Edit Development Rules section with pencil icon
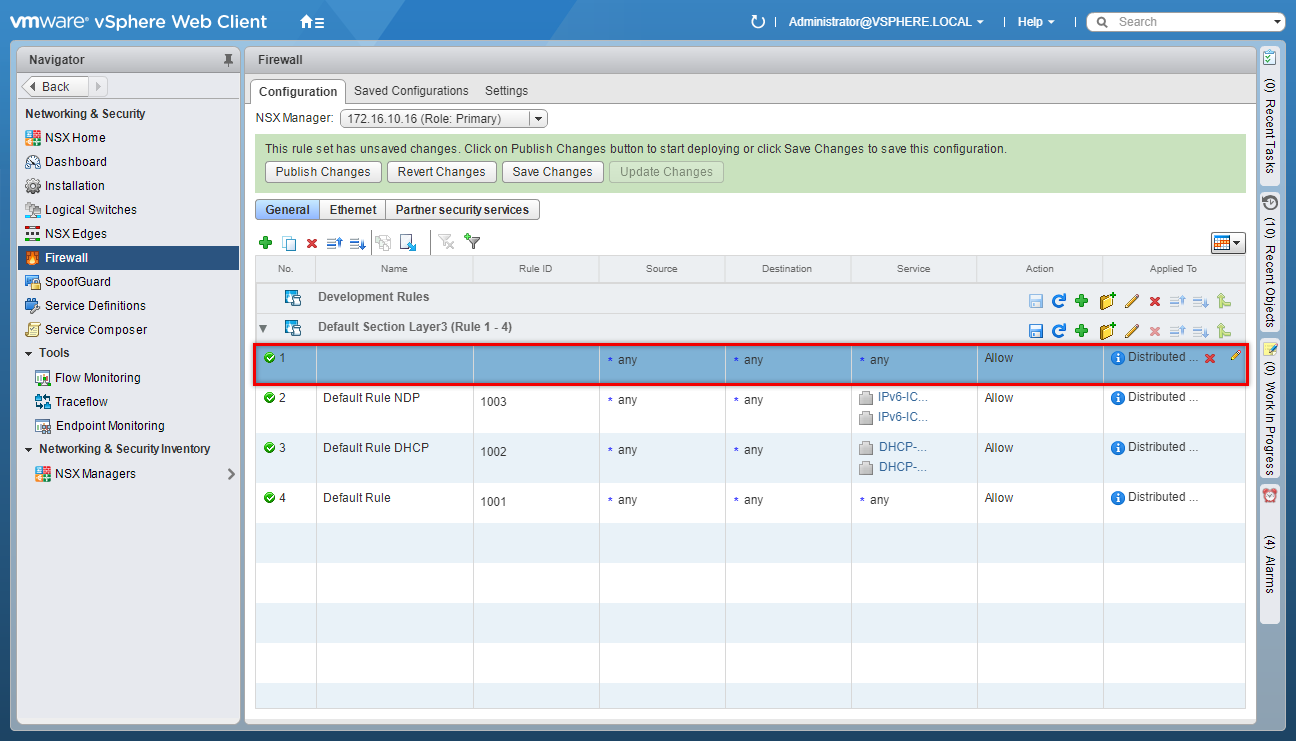Screen dimensions: 1296x741 [x=1132, y=301]
